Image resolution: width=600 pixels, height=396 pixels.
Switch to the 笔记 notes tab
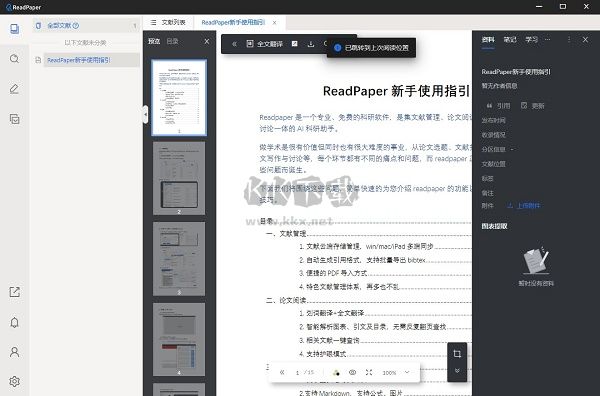coord(510,40)
